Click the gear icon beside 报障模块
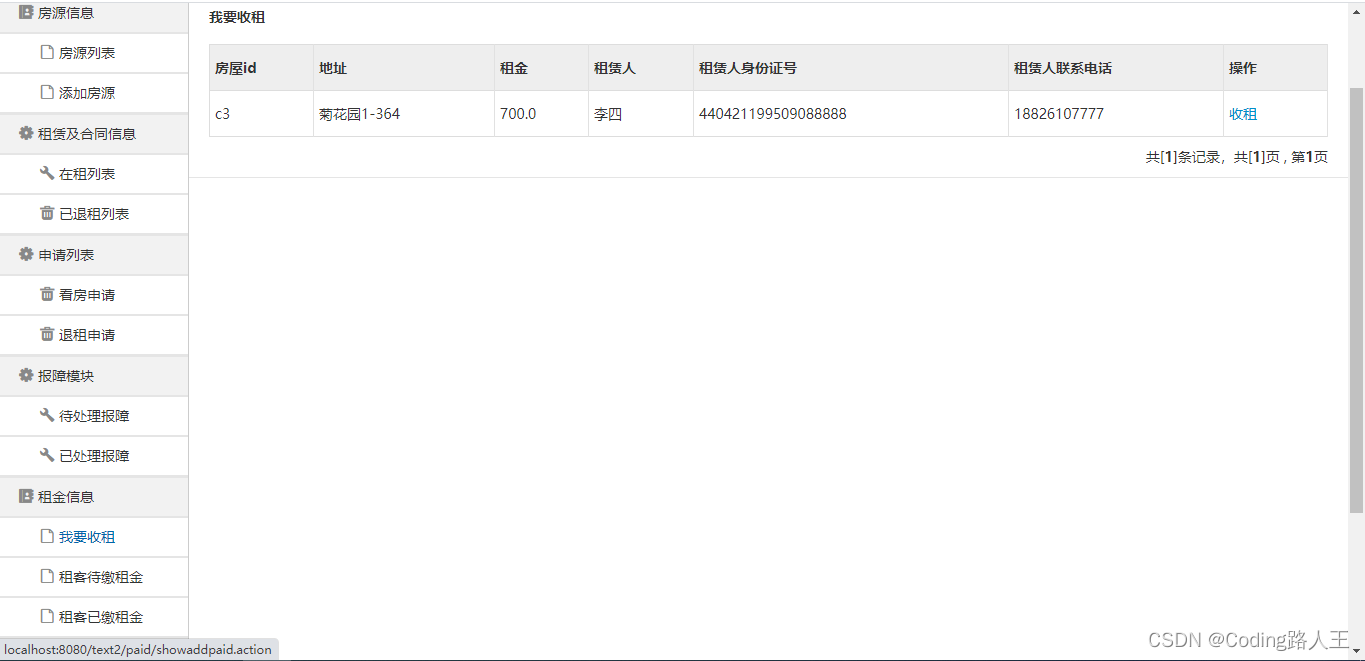Image resolution: width=1365 pixels, height=661 pixels. point(26,375)
